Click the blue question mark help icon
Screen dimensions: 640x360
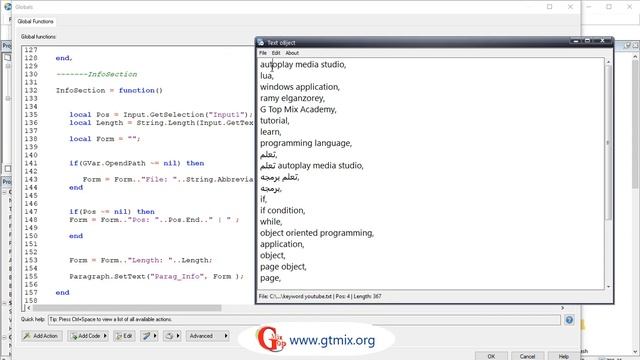[x=569, y=320]
